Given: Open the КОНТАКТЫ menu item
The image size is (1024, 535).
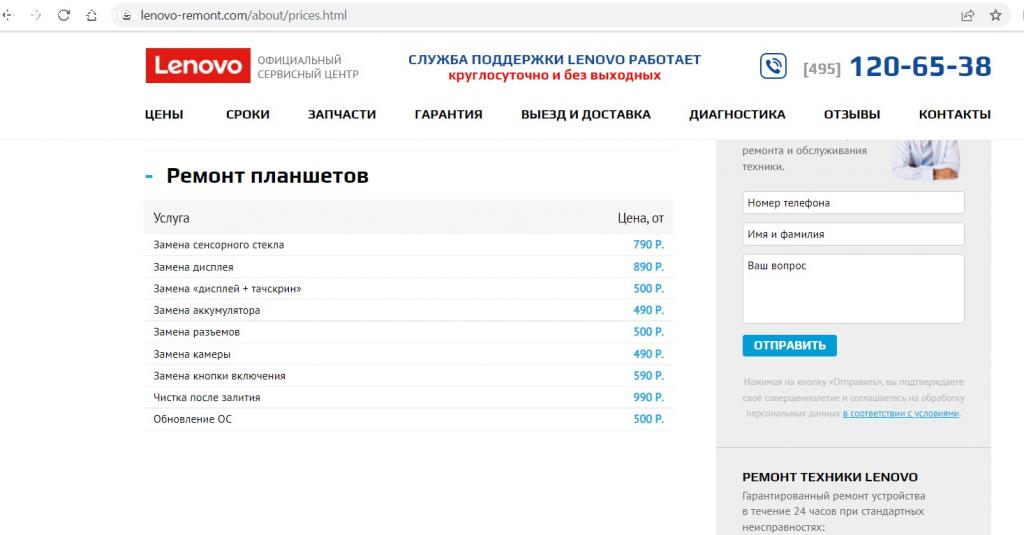Looking at the screenshot, I should [x=955, y=114].
